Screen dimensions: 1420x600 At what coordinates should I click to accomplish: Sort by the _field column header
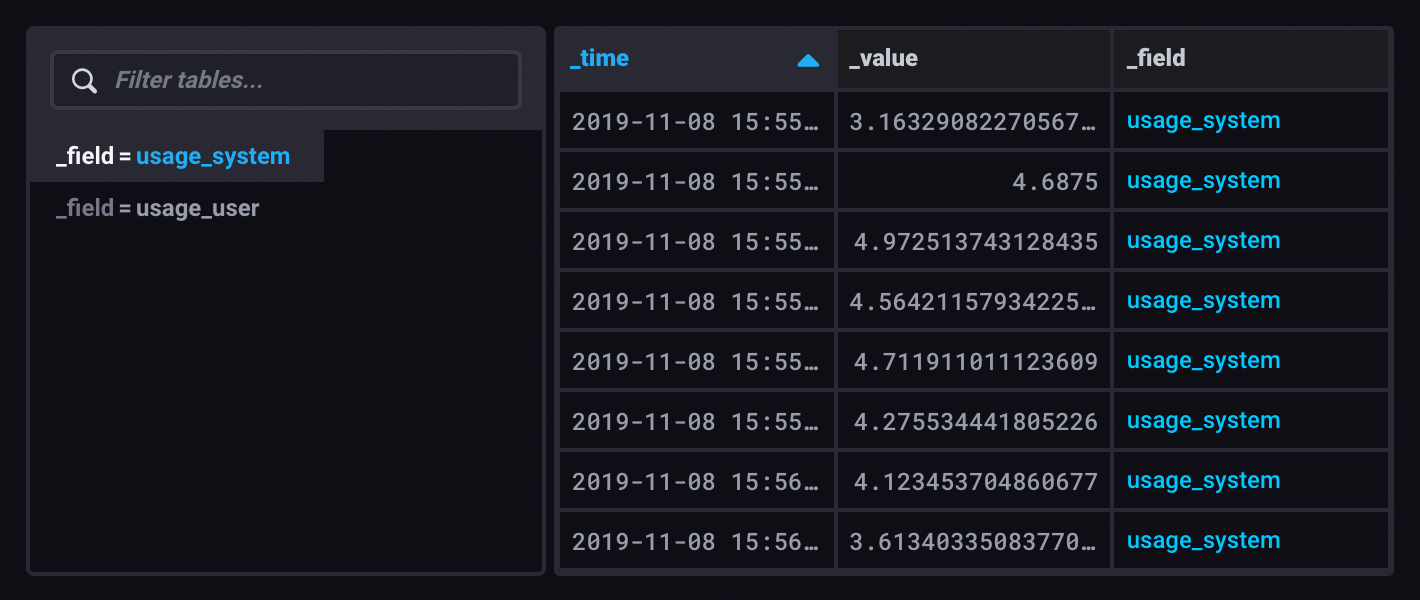(x=1156, y=59)
